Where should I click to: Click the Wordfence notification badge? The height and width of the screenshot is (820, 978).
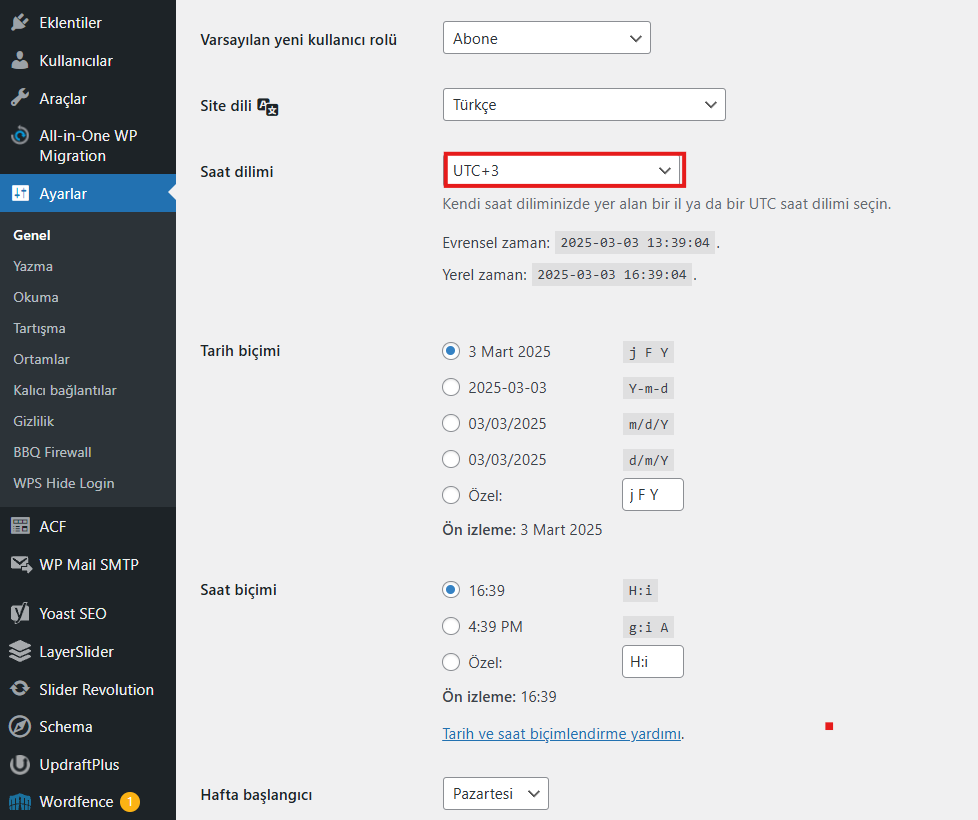coord(130,801)
